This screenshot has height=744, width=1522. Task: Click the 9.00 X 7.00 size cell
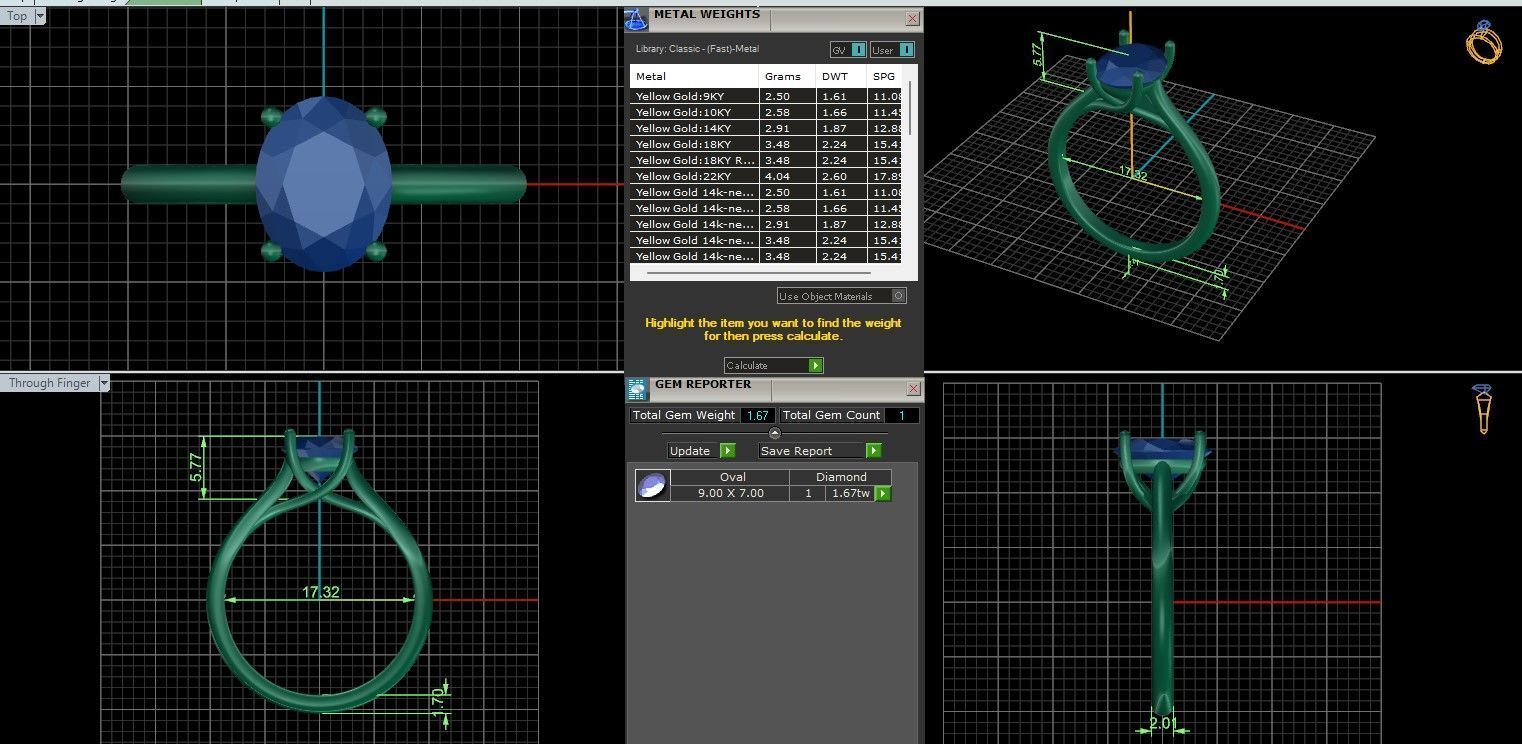(730, 493)
